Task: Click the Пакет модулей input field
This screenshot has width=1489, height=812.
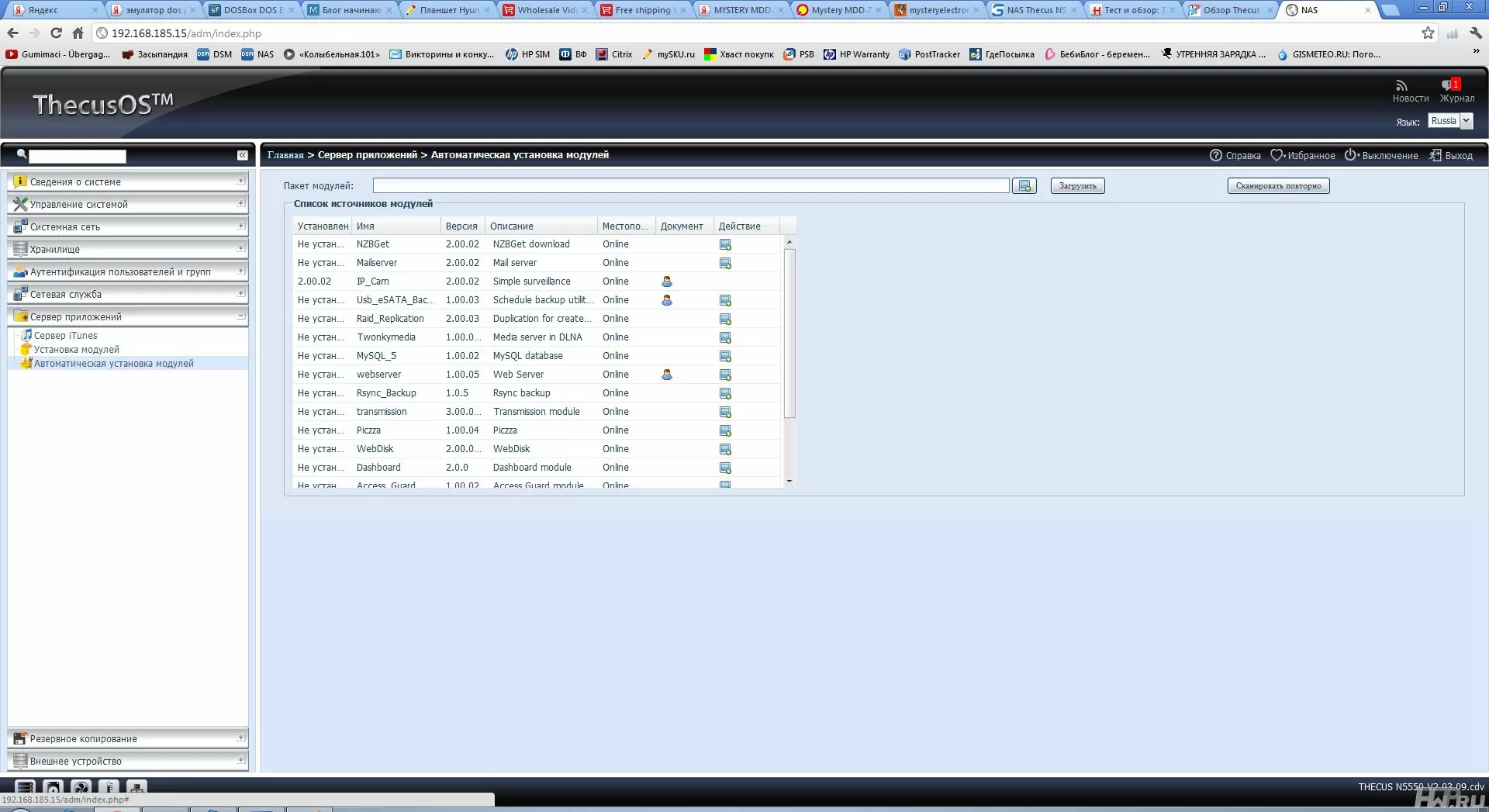Action: pyautogui.click(x=691, y=185)
